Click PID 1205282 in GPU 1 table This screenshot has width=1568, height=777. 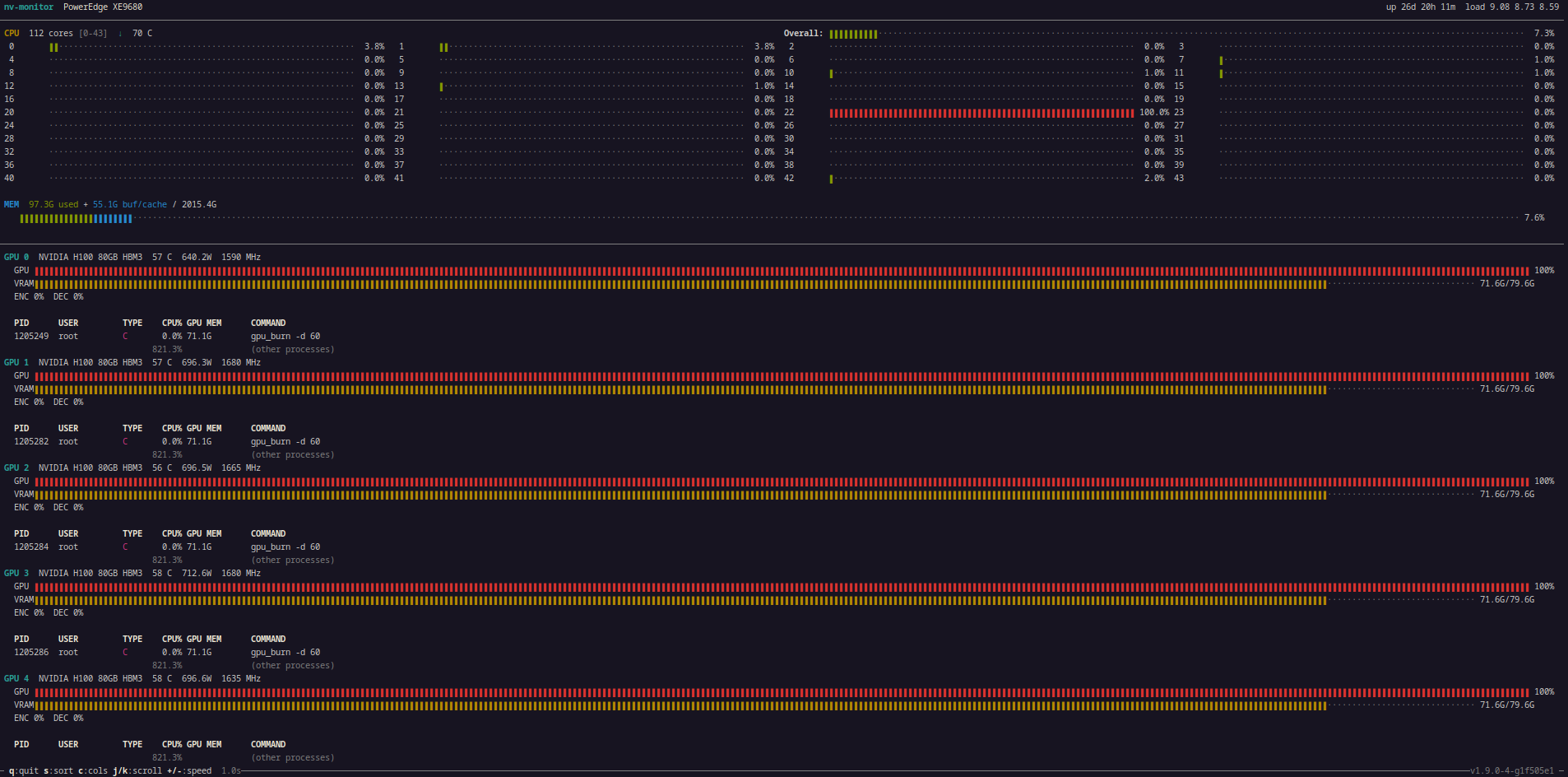click(31, 442)
